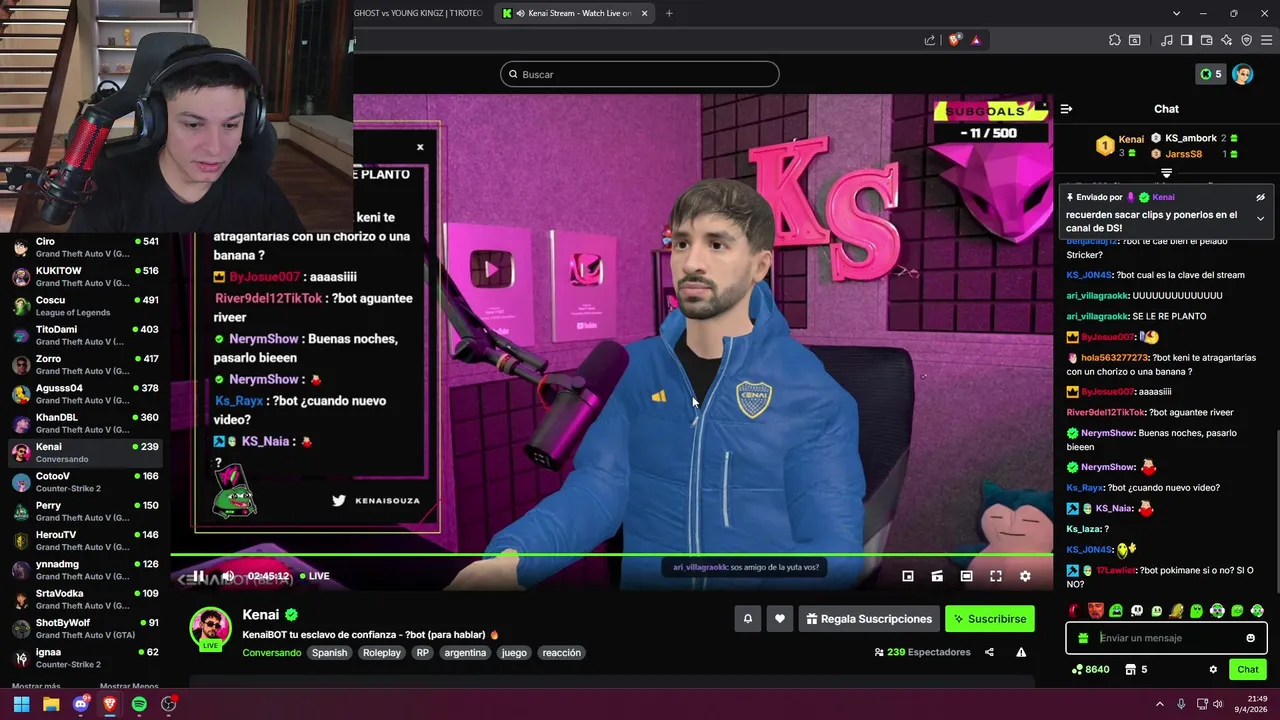
Task: Click the green Suscribirse button
Action: tap(990, 619)
